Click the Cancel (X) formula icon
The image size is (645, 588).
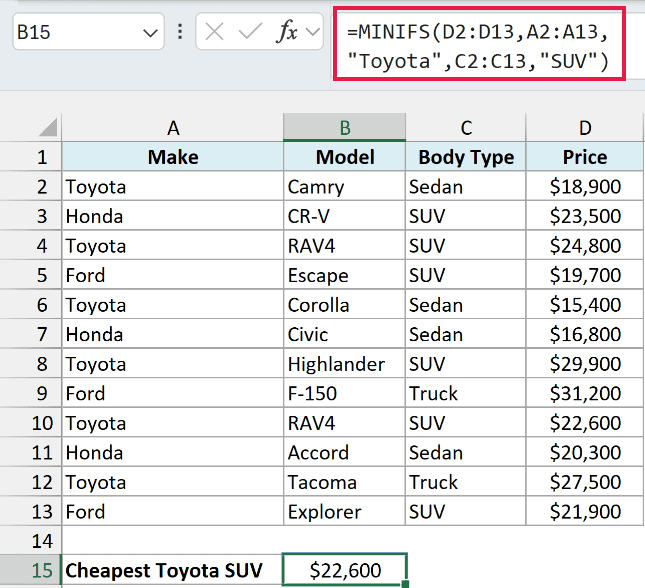coord(214,32)
